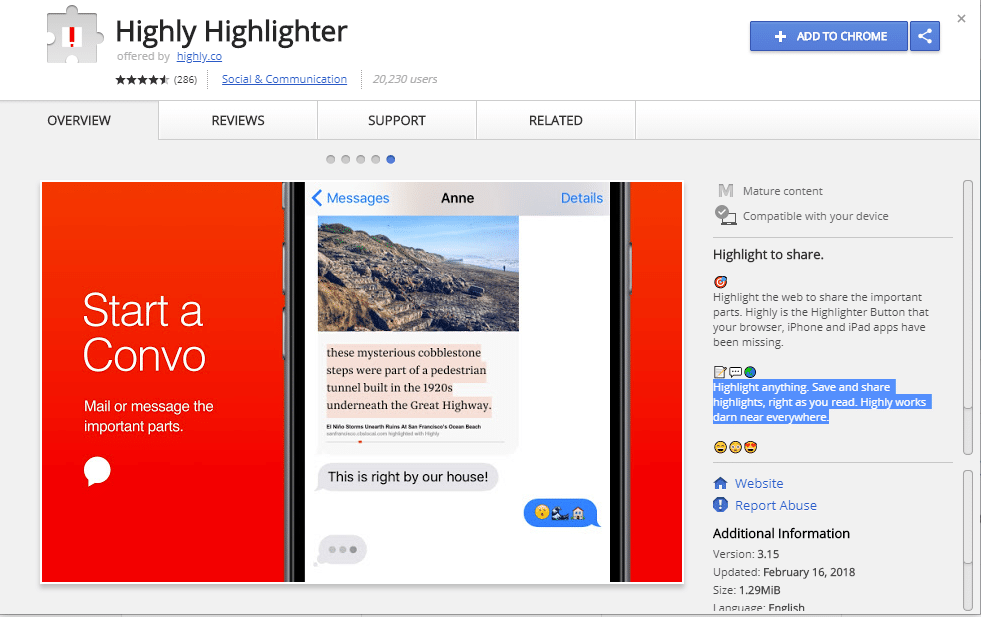Open the Website link
Image resolution: width=981 pixels, height=617 pixels.
pyautogui.click(x=759, y=483)
